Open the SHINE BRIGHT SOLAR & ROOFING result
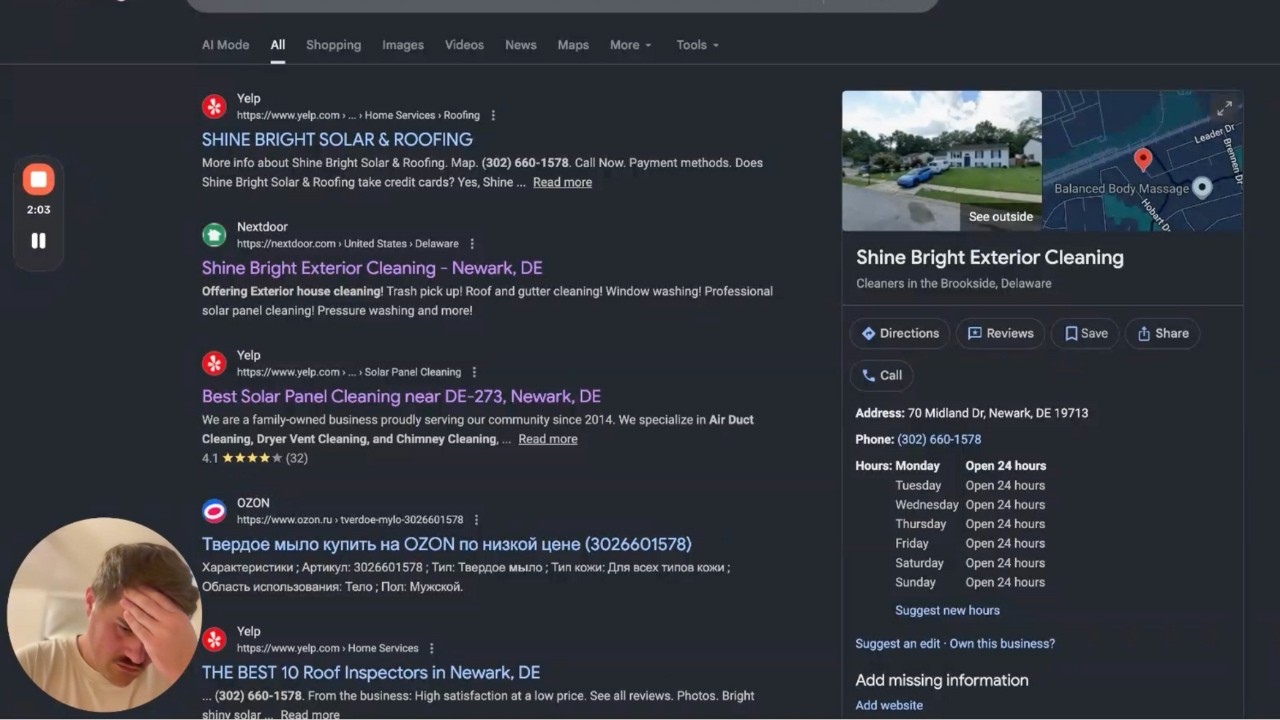1280x720 pixels. point(337,139)
